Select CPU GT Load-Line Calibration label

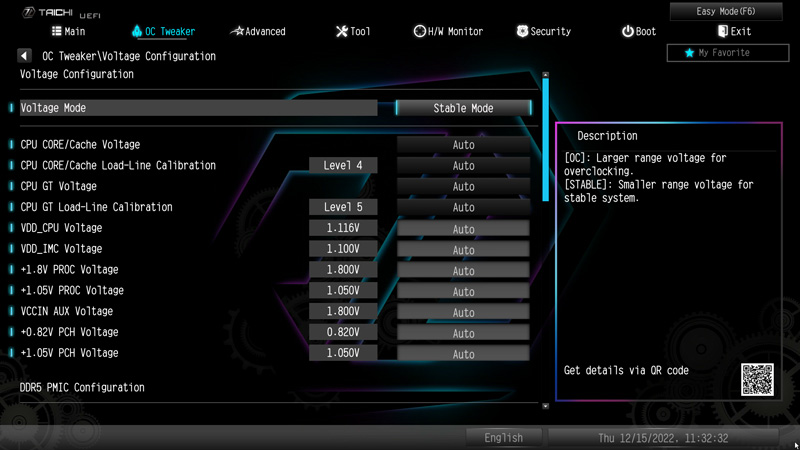[96, 207]
